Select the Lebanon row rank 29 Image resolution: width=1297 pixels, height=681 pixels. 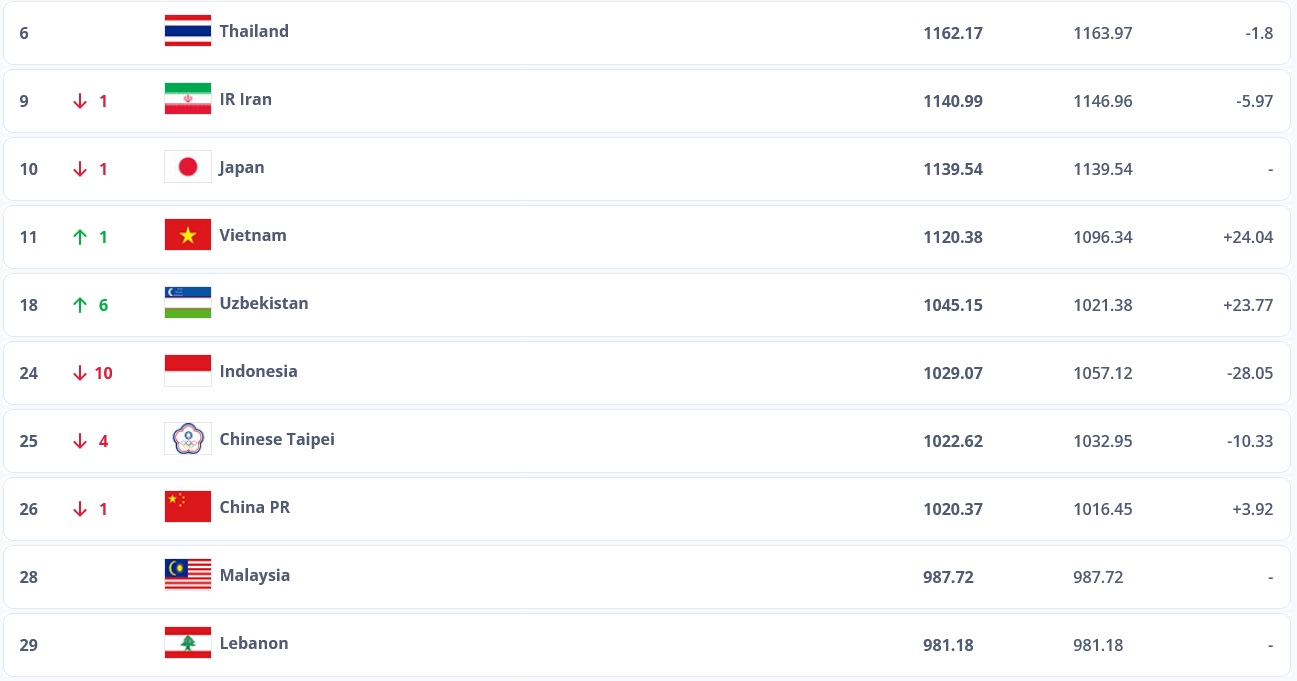(x=29, y=645)
